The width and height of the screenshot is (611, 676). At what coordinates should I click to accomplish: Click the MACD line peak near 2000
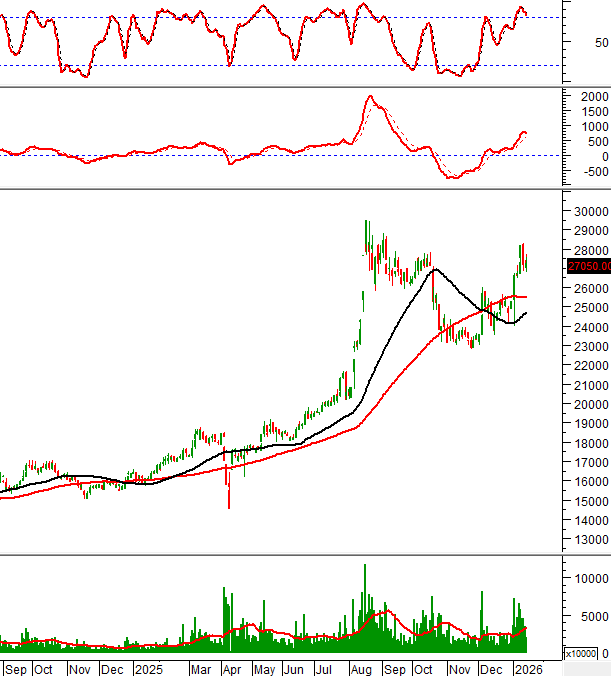point(370,97)
